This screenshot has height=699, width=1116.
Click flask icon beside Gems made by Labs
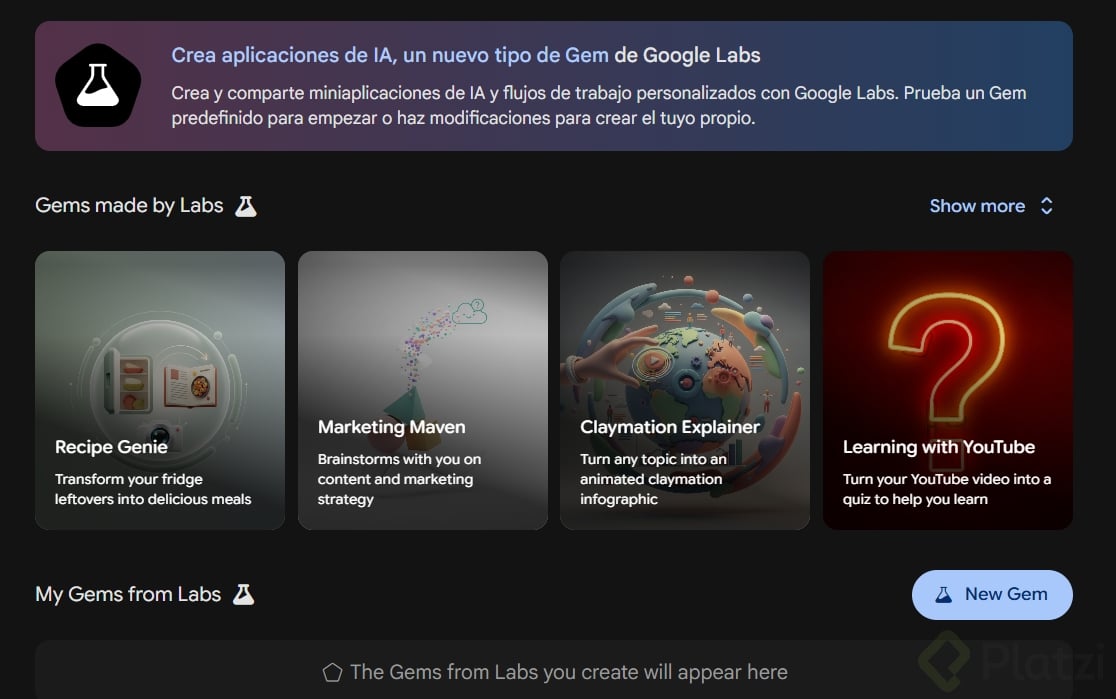tap(245, 206)
